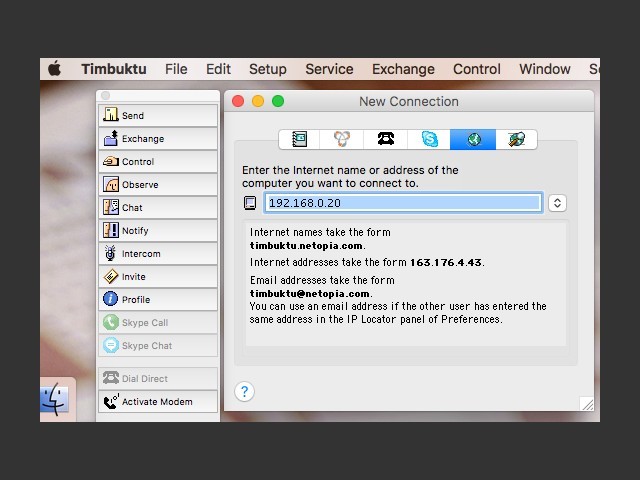This screenshot has height=480, width=640.
Task: Click the Invite button
Action: [x=158, y=276]
